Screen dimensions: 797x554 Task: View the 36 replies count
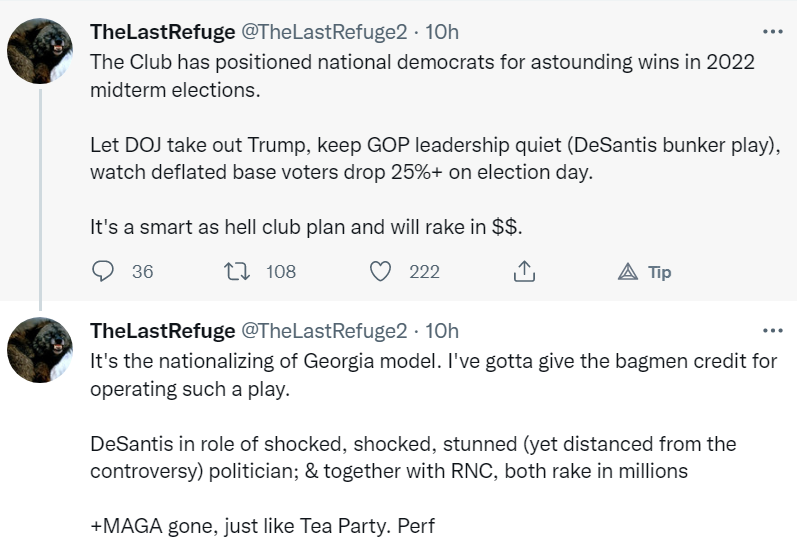click(x=142, y=271)
